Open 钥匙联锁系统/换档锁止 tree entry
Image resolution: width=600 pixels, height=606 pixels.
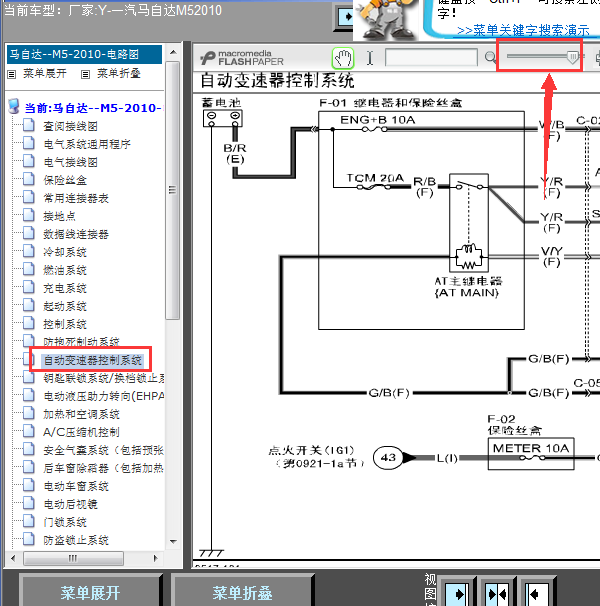click(104, 378)
